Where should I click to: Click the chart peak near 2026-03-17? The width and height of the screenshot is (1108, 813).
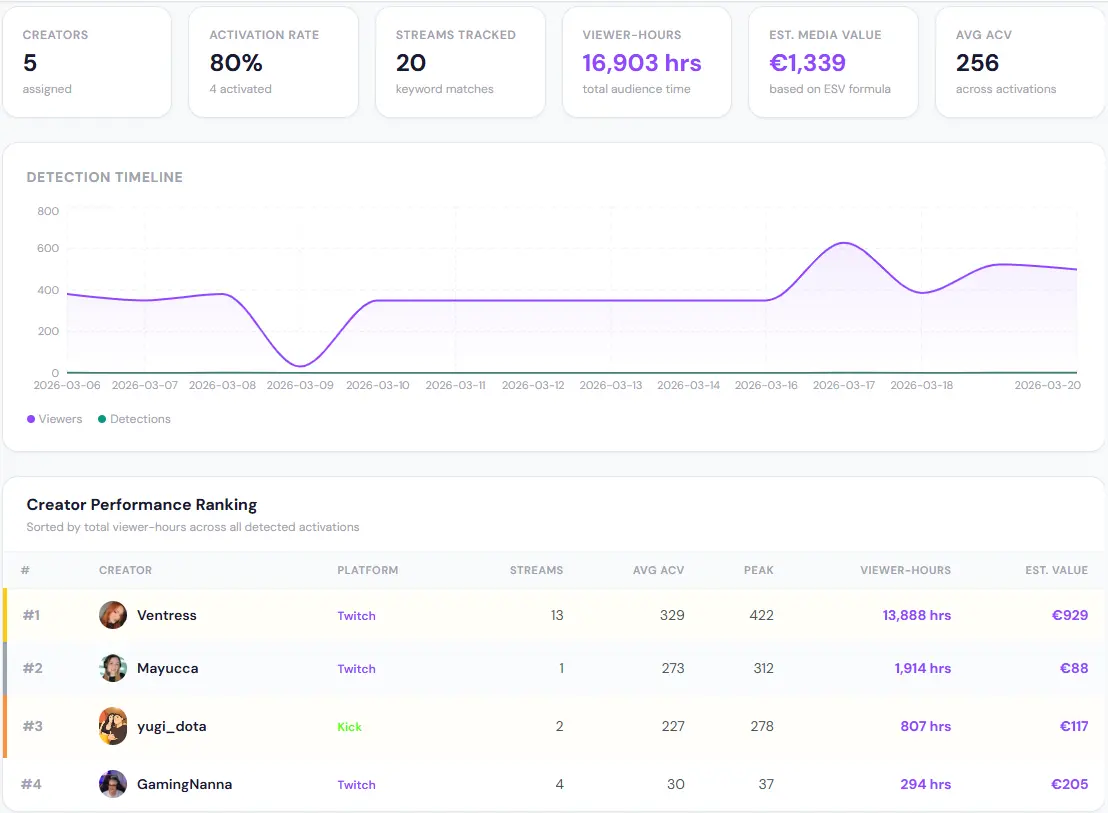[843, 241]
